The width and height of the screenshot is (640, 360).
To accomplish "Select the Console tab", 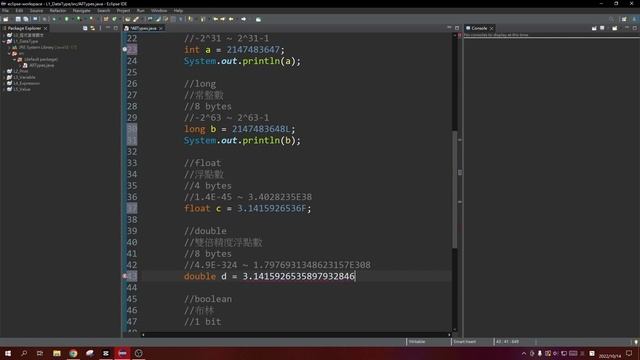I will click(x=479, y=28).
